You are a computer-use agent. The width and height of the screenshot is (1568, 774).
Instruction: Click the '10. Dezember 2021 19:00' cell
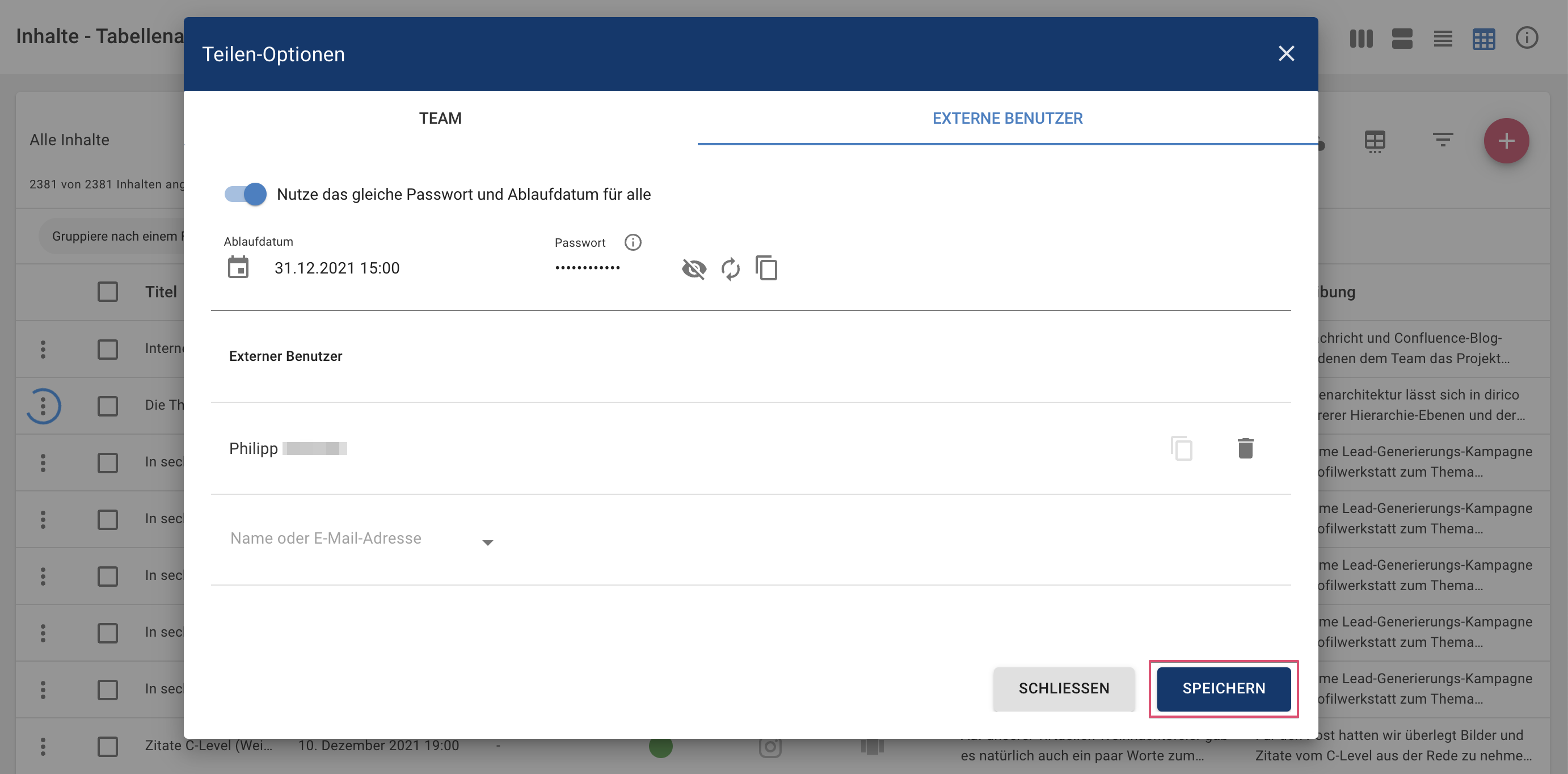click(x=378, y=746)
